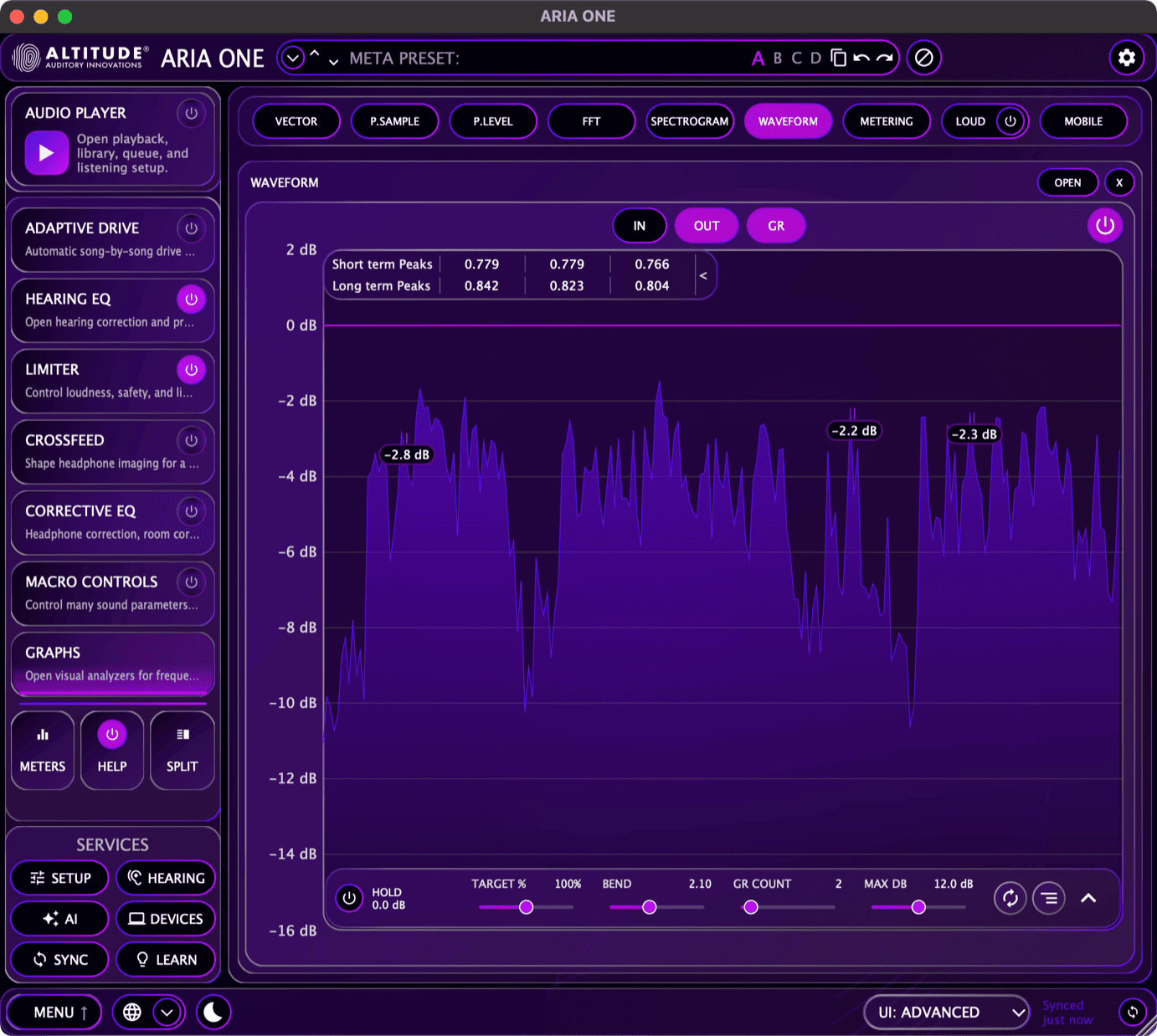Adjust the GR COUNT slider handle
This screenshot has width=1157, height=1036.
coord(751,907)
